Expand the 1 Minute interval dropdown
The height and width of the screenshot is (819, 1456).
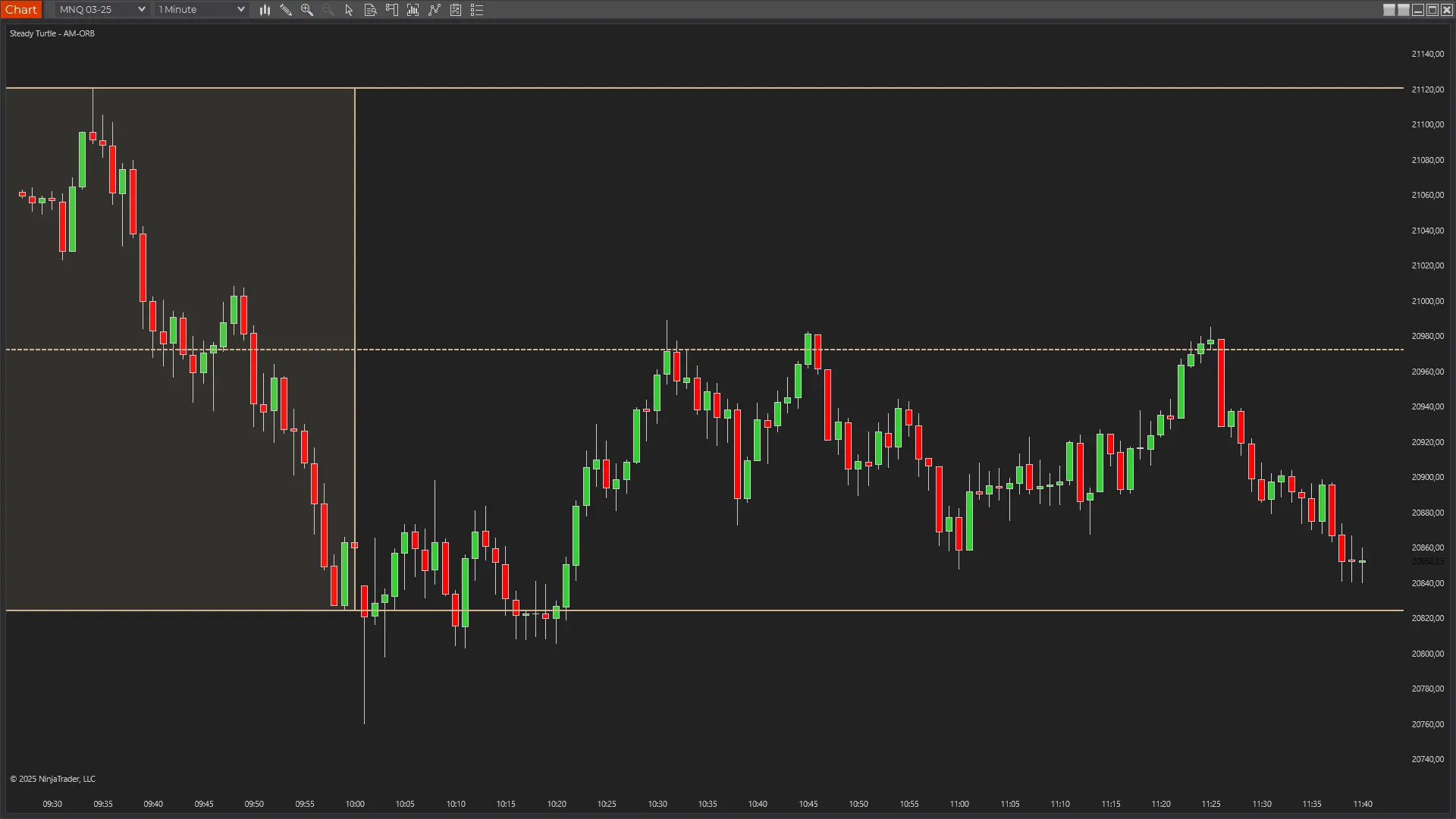(201, 9)
